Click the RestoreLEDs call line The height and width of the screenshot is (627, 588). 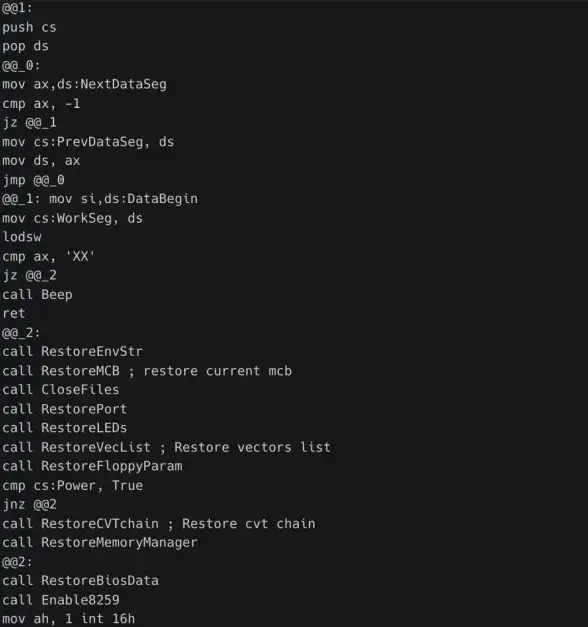click(x=64, y=428)
